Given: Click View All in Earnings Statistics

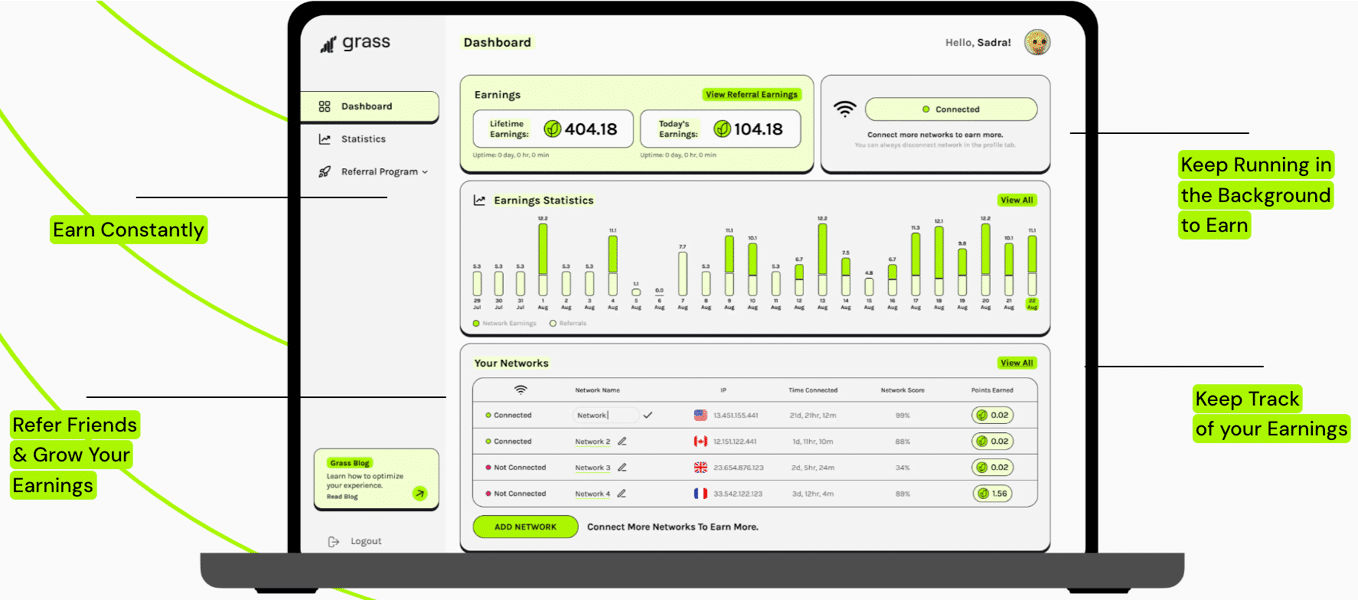Looking at the screenshot, I should (x=1017, y=200).
